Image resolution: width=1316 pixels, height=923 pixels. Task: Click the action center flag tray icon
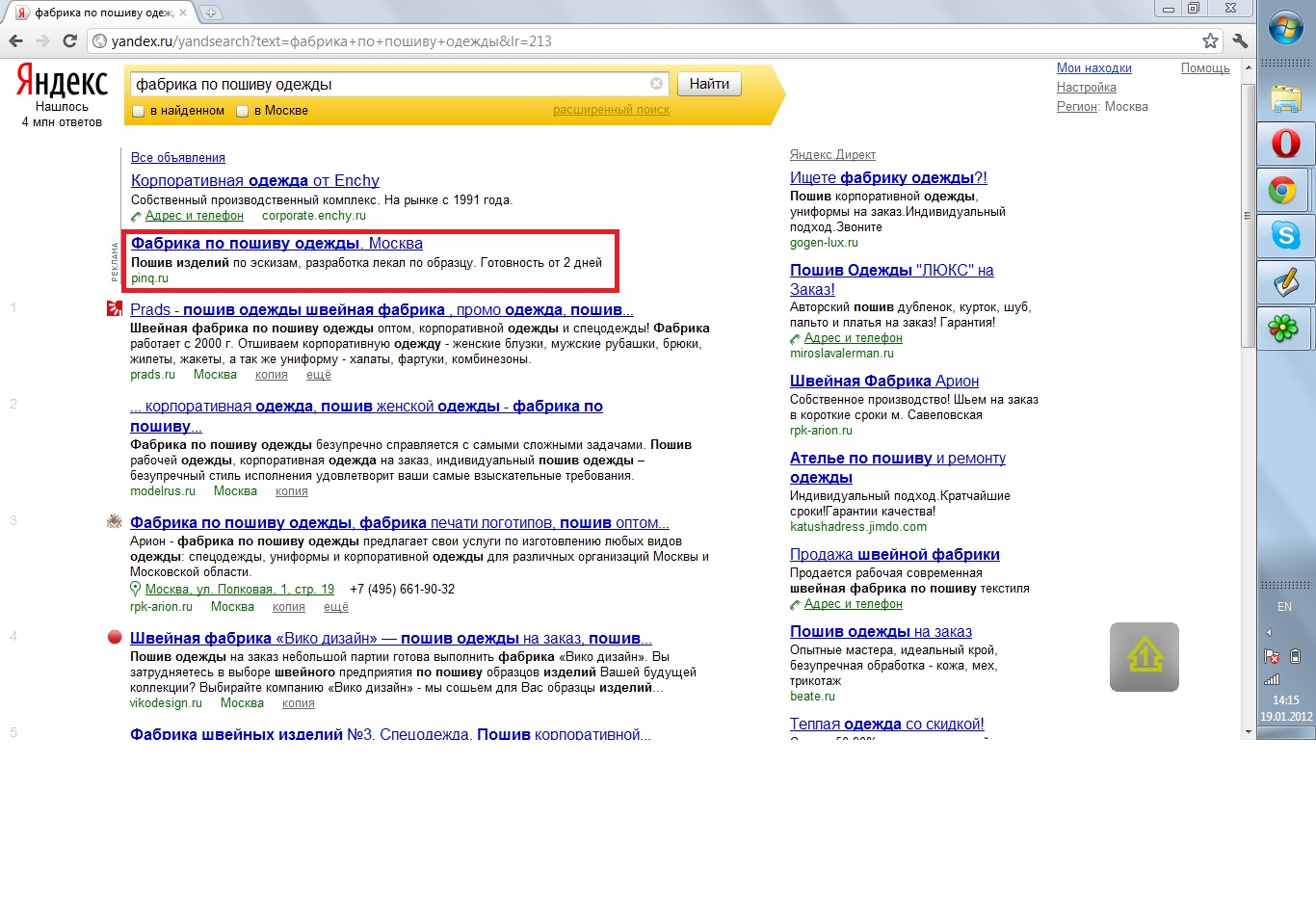(1272, 657)
